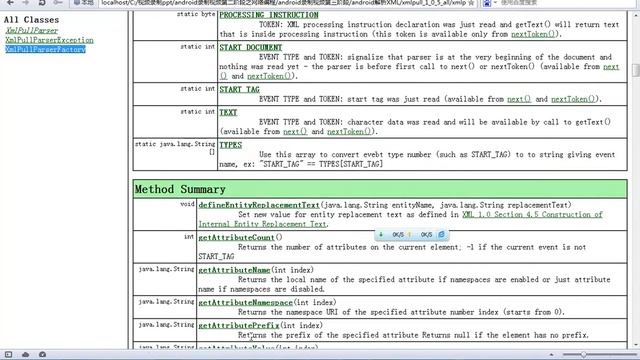Follow next() link in START_TAG description
640x360 pixels.
(x=519, y=99)
